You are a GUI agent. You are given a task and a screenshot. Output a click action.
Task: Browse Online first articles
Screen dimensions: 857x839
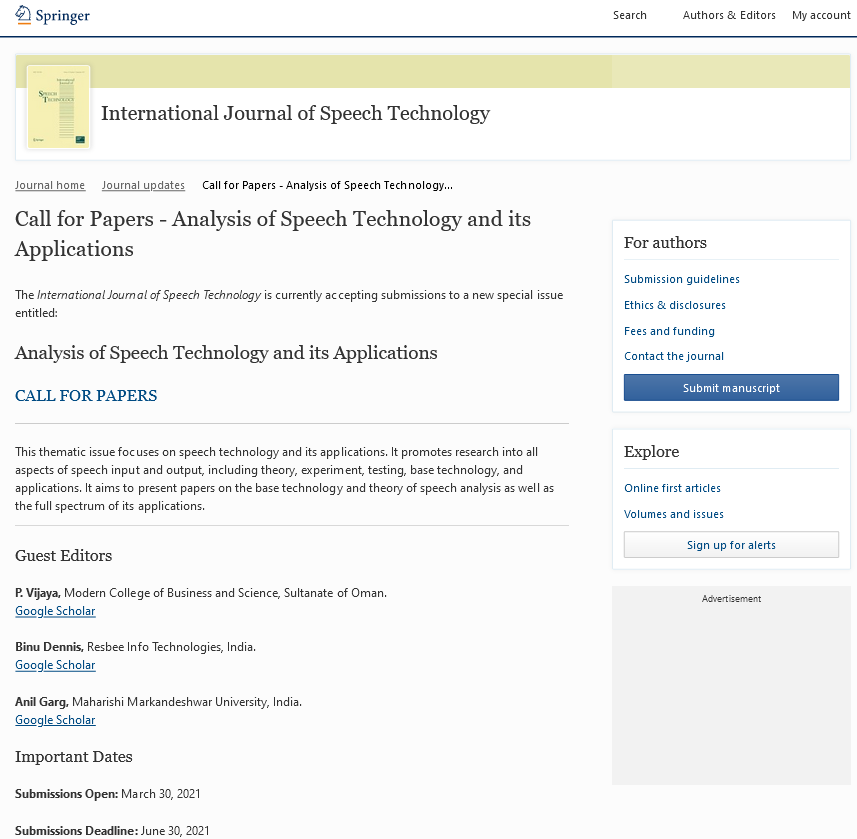672,488
